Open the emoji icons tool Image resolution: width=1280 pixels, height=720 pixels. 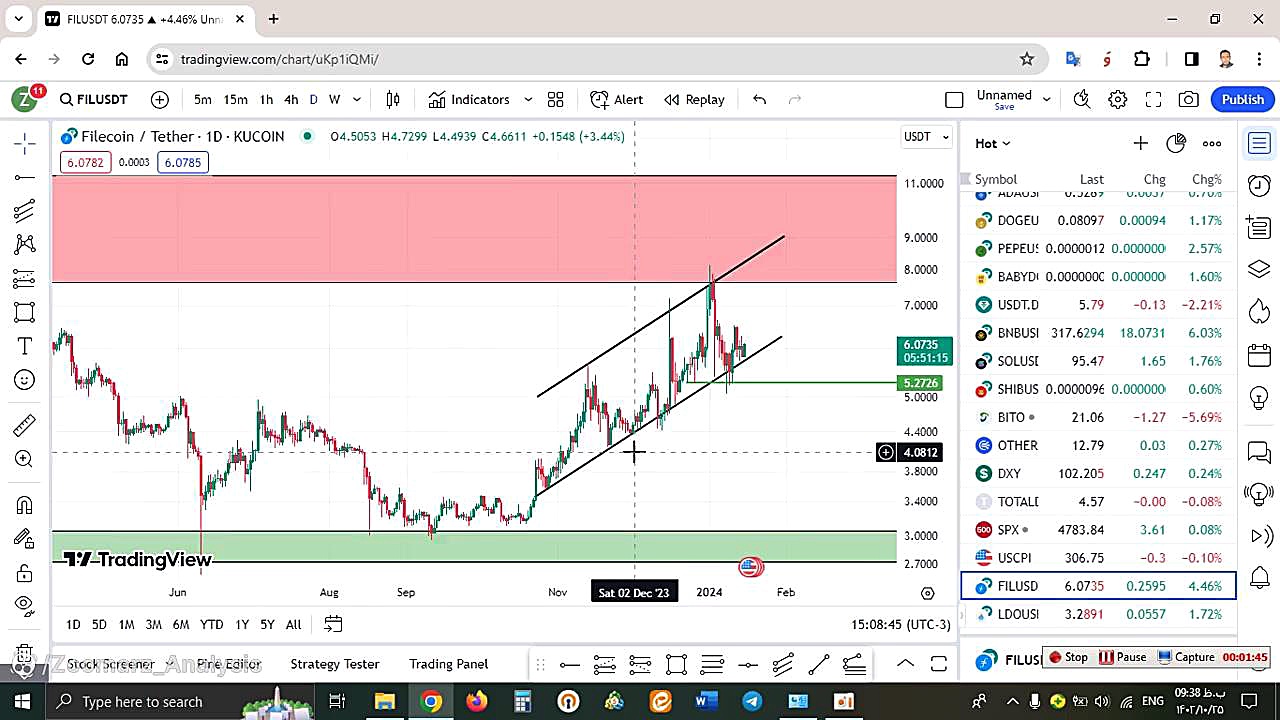coord(25,380)
